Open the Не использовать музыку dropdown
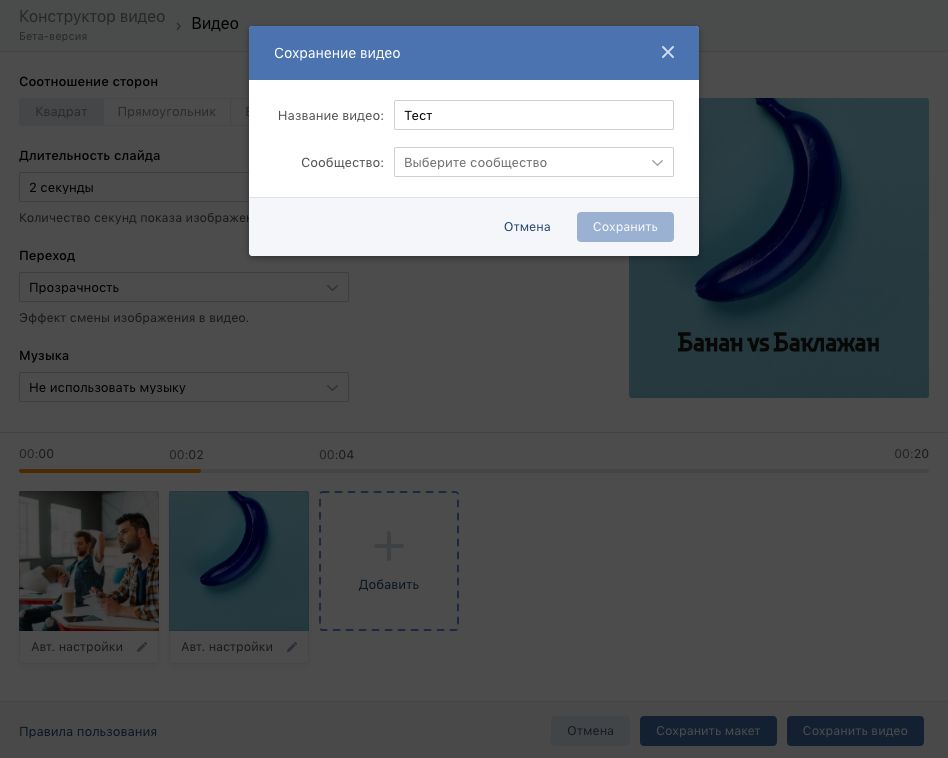 click(x=184, y=387)
